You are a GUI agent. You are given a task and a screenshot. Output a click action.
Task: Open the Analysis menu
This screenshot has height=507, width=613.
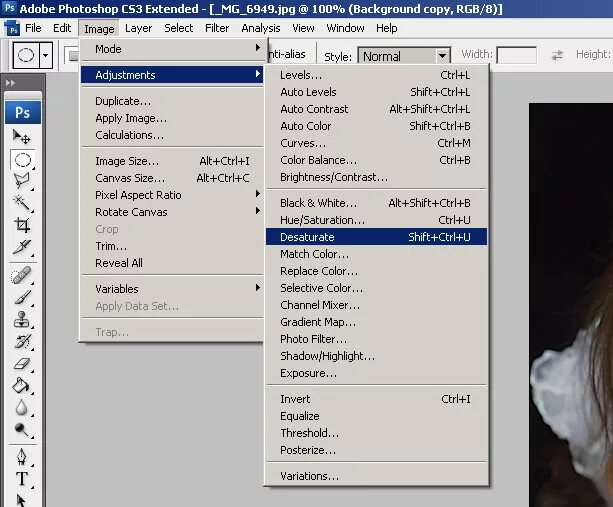[x=261, y=28]
